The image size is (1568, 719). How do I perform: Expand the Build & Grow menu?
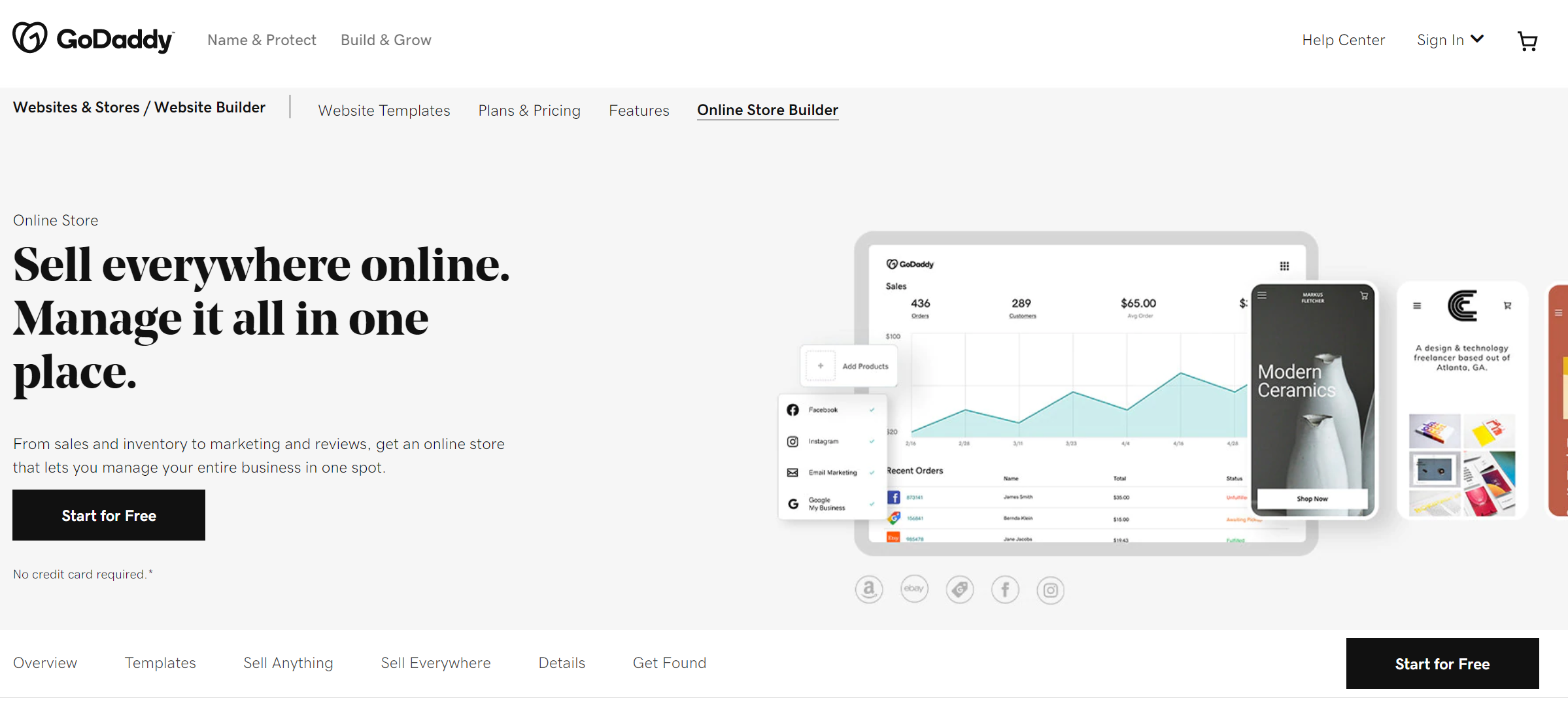tap(387, 40)
